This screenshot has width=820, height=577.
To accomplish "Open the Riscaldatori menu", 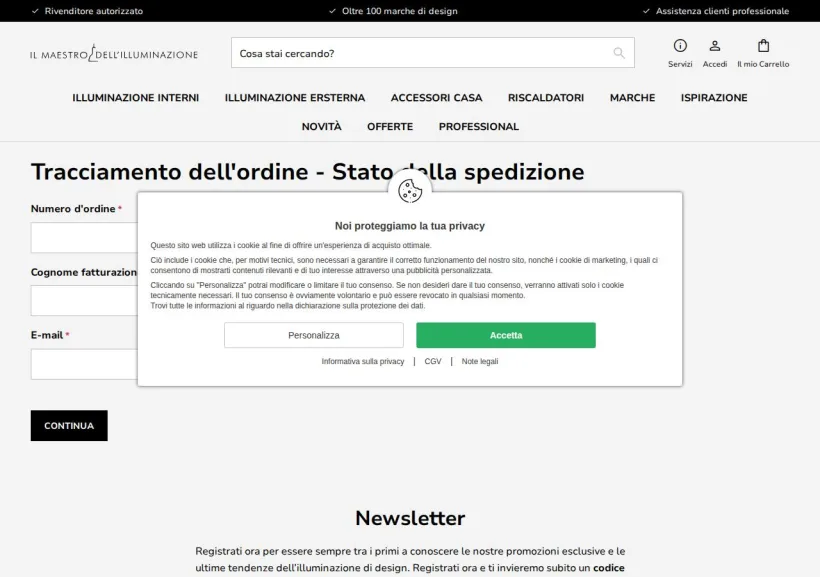I will click(x=546, y=98).
